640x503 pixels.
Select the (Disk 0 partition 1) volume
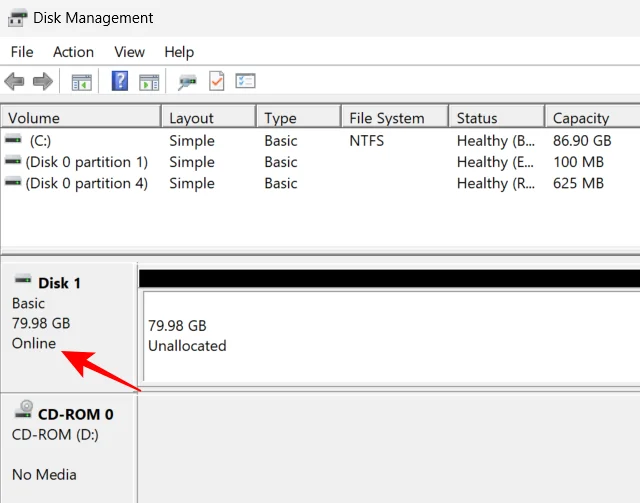(x=87, y=162)
